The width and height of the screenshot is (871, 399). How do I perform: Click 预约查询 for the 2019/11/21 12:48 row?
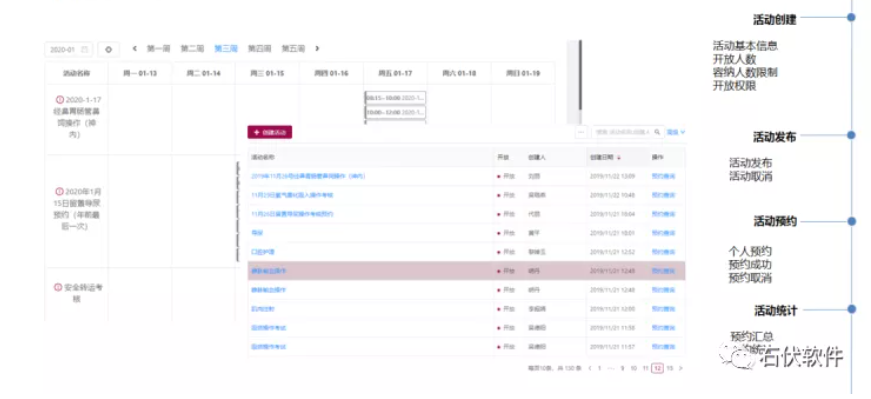tap(663, 290)
